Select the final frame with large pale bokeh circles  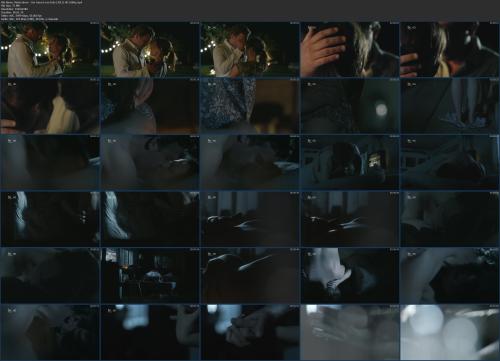point(450,332)
